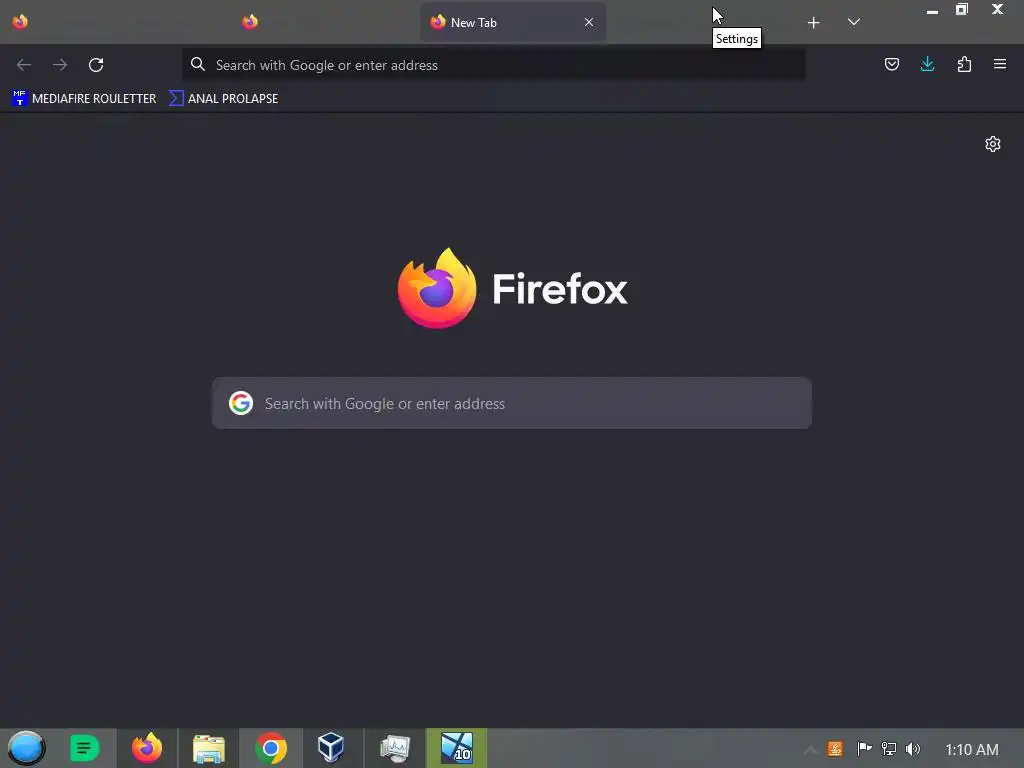This screenshot has height=768, width=1024.
Task: Expand hidden system tray icons
Action: pyautogui.click(x=809, y=749)
